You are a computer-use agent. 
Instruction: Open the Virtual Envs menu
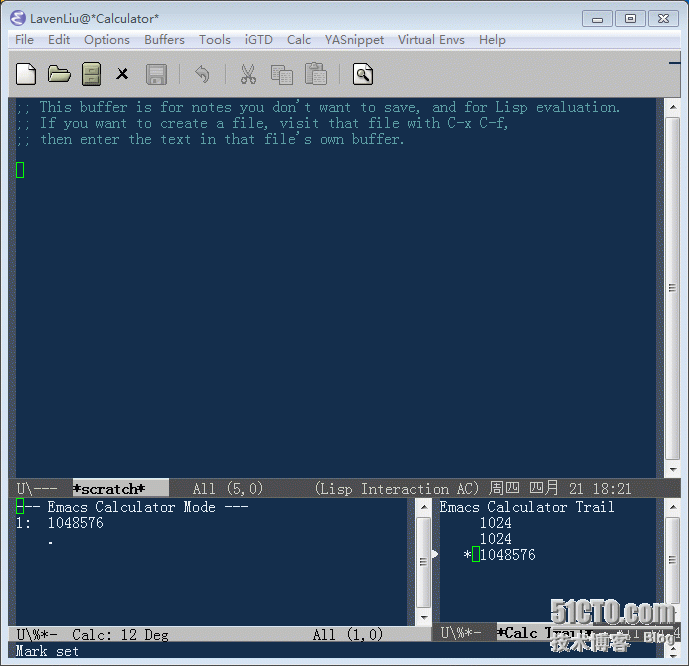tap(431, 40)
